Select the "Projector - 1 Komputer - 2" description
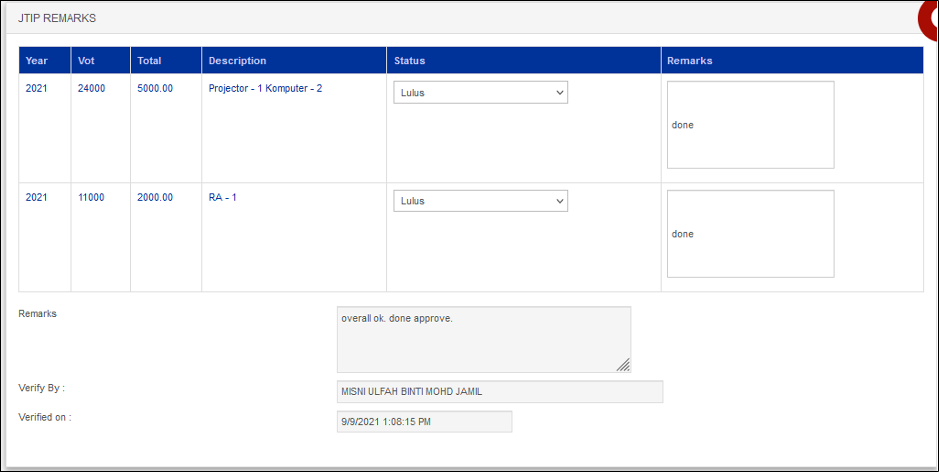This screenshot has width=940, height=472. (265, 88)
